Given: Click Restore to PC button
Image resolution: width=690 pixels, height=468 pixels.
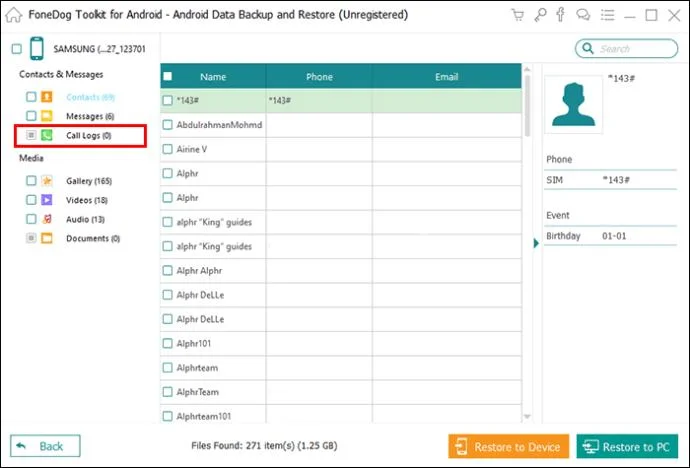Looking at the screenshot, I should coord(627,446).
